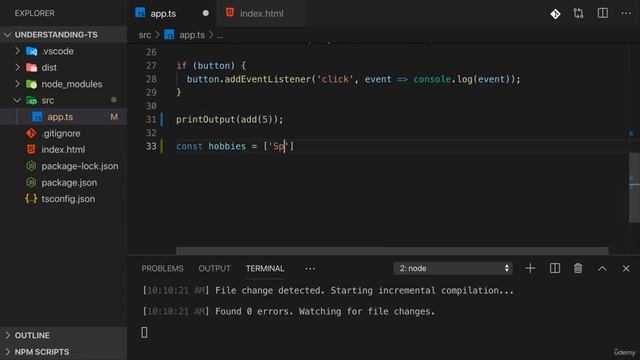Click the package-lock.json node icon
Viewport: 640px width, 360px height.
(x=31, y=166)
